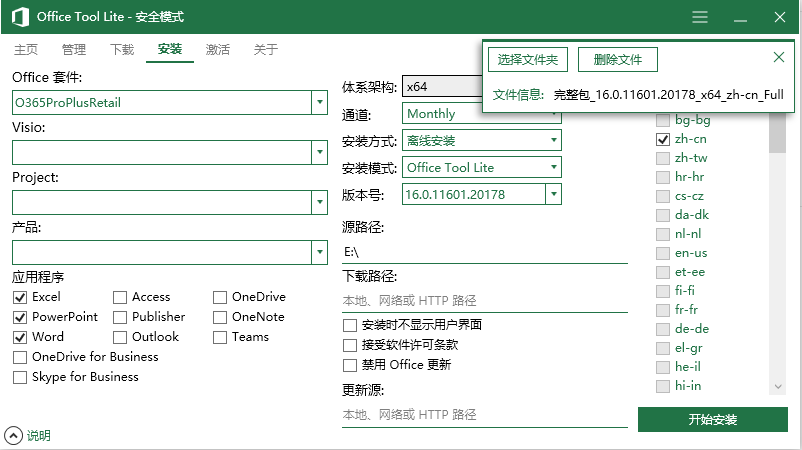
Task: Open the hamburger menu in title bar
Action: click(700, 17)
